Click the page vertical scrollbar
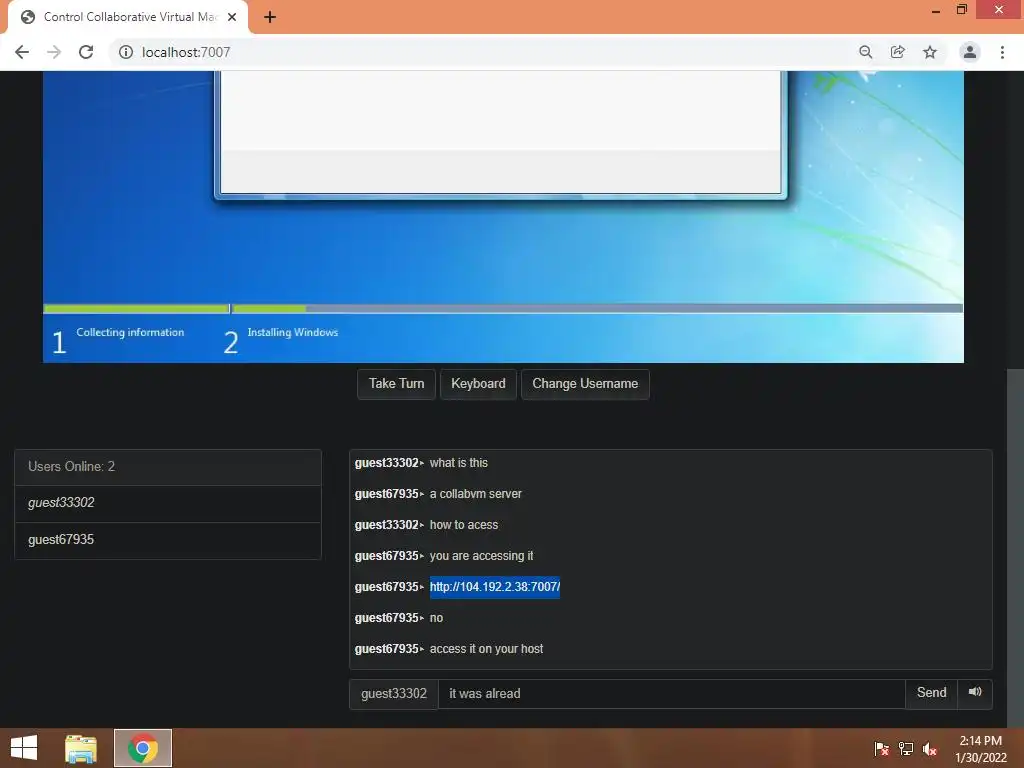Image resolution: width=1024 pixels, height=768 pixels. tap(1015, 549)
